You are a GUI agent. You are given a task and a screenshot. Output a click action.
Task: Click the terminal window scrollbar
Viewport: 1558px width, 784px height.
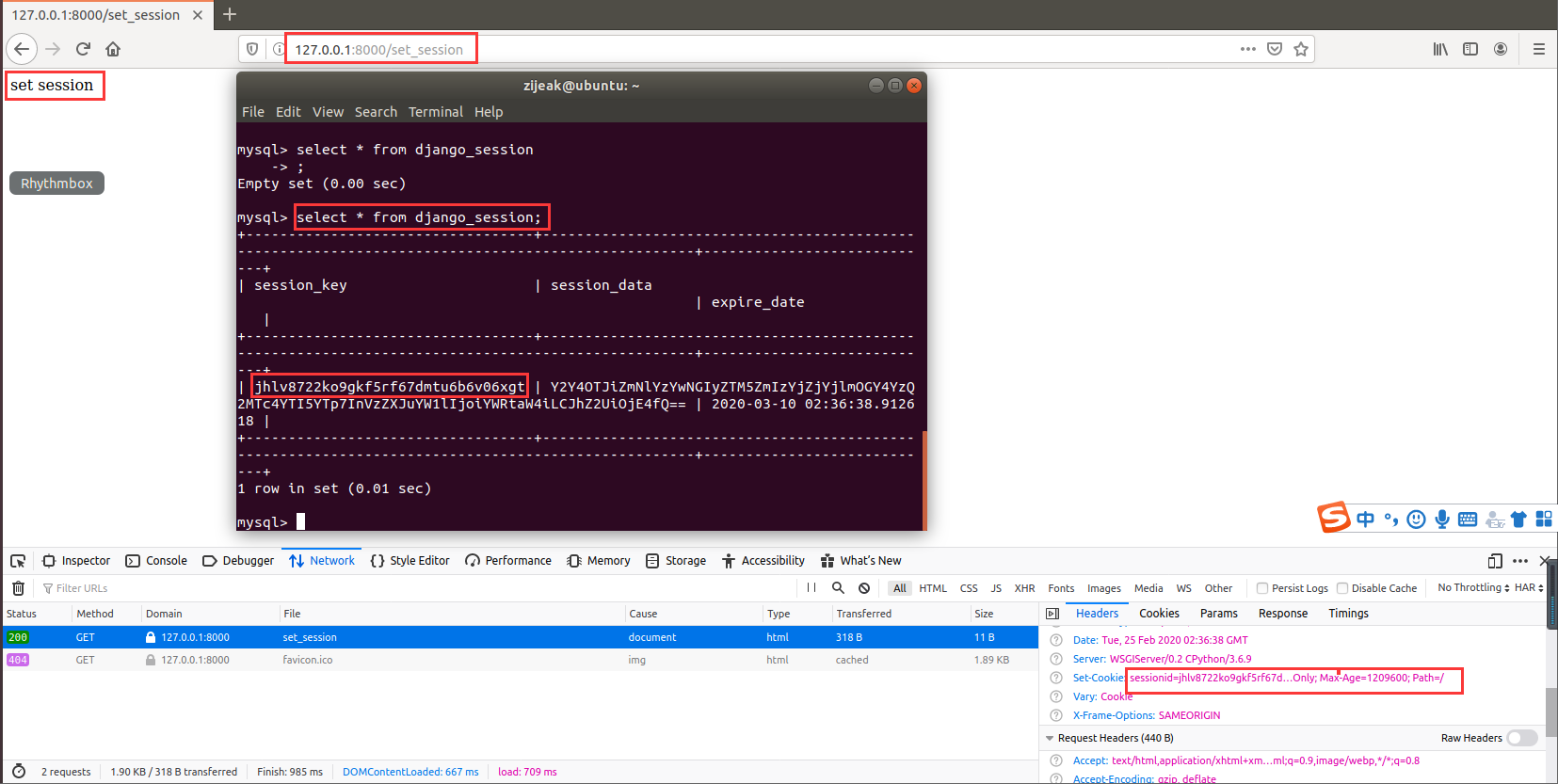924,480
